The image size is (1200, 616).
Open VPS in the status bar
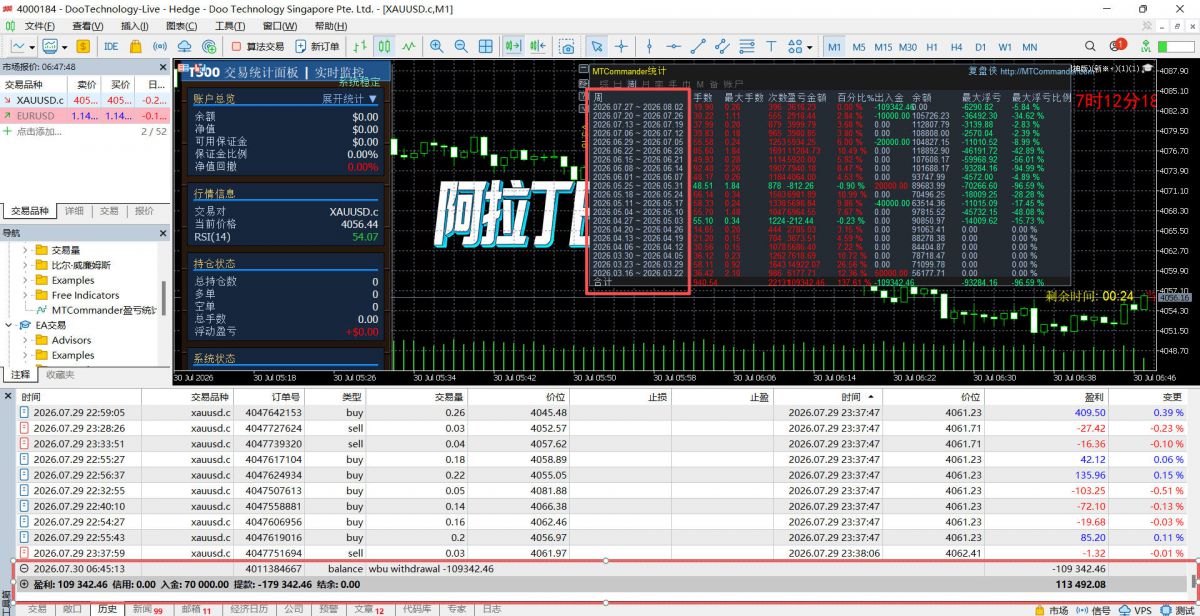click(1136, 609)
